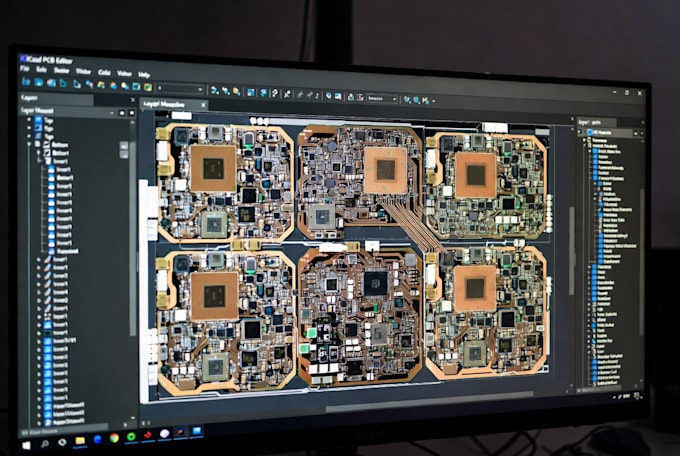Viewport: 680px width, 456px height.
Task: Click the green-yellow square icon before the toolbar dropdown
Action: (x=148, y=87)
